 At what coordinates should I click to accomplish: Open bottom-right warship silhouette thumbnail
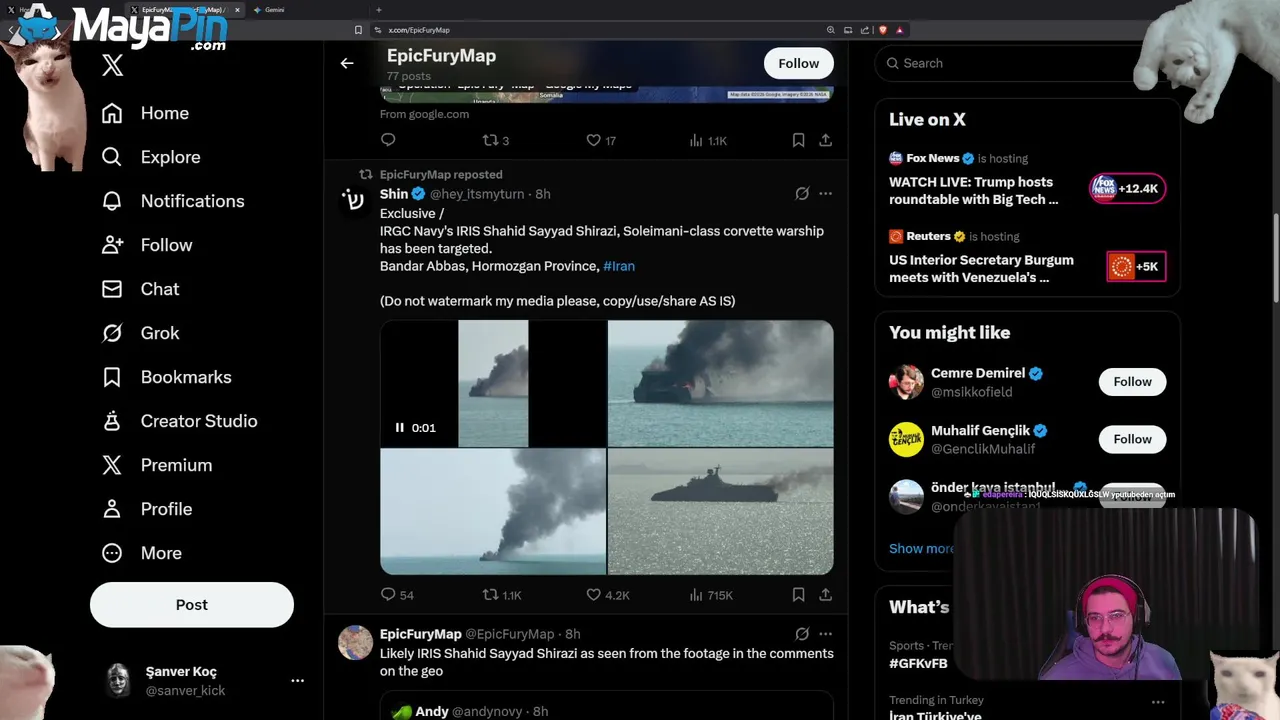[720, 511]
